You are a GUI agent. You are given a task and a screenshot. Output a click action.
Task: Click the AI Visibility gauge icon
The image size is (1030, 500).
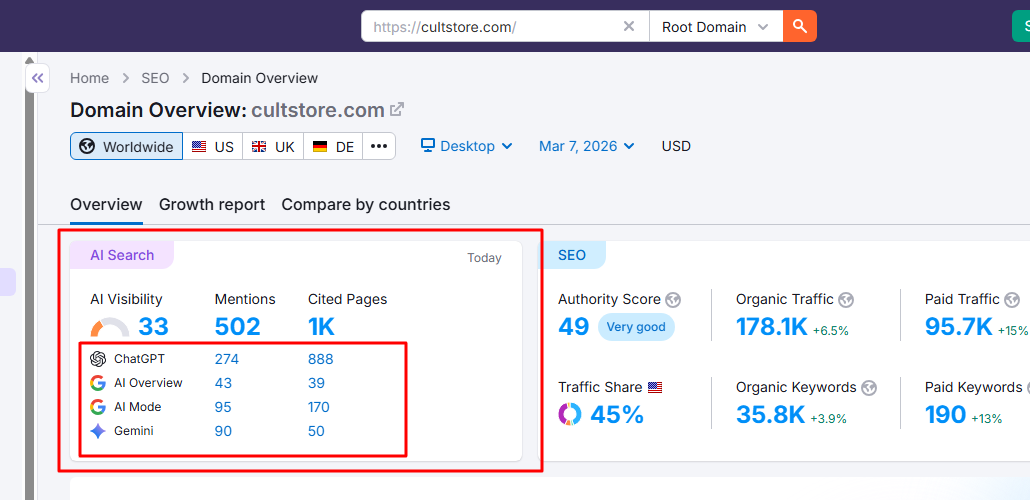[109, 327]
